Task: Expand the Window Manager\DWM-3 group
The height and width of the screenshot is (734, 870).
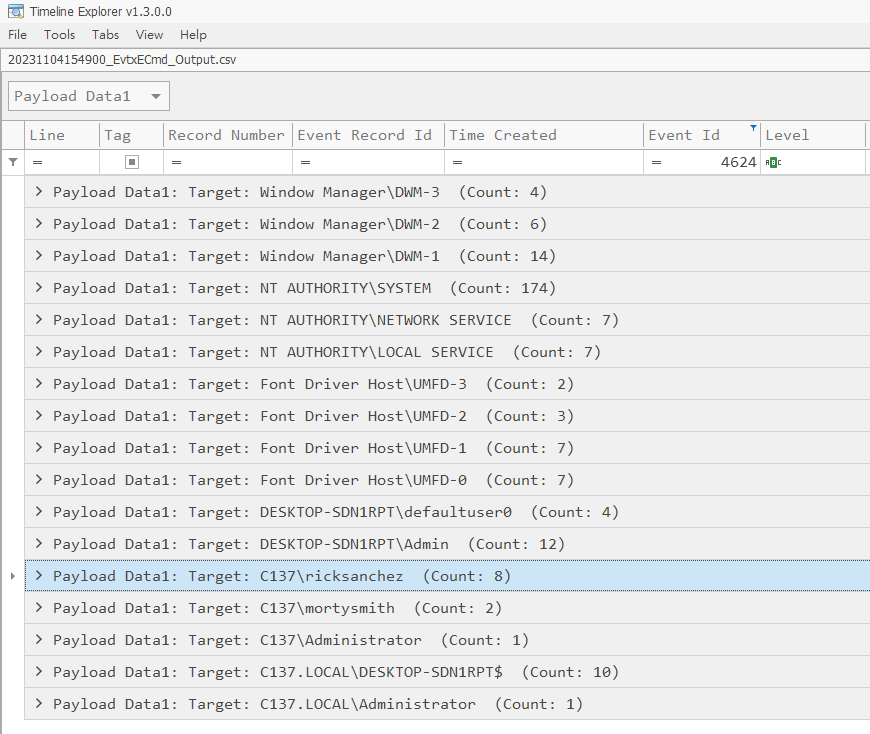Action: tap(39, 192)
